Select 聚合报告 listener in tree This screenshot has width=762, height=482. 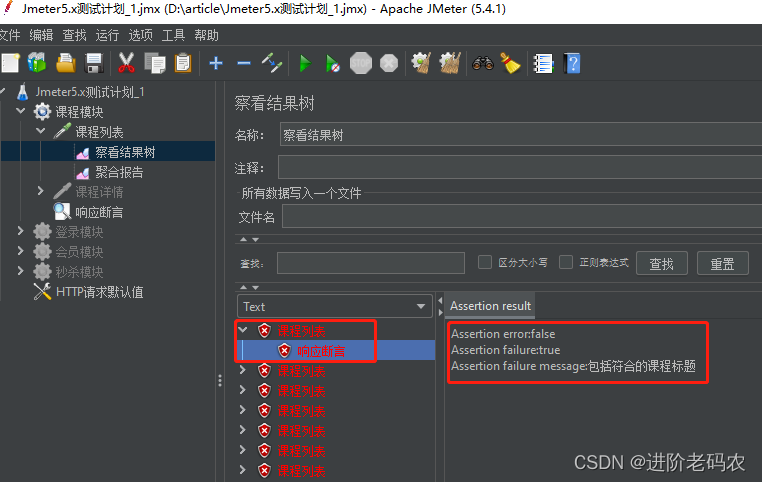coord(119,172)
